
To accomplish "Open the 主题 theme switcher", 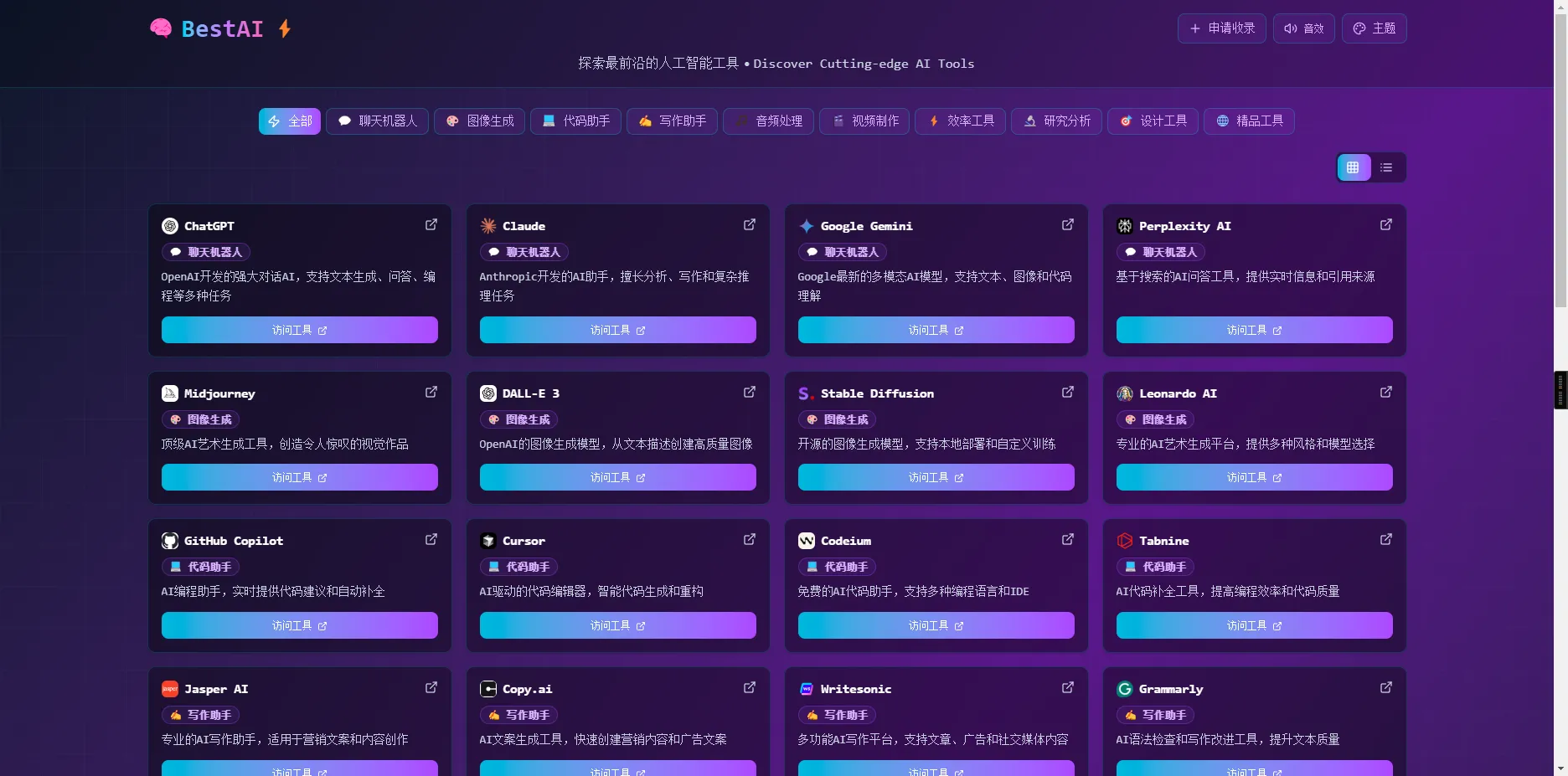I will tap(1375, 28).
